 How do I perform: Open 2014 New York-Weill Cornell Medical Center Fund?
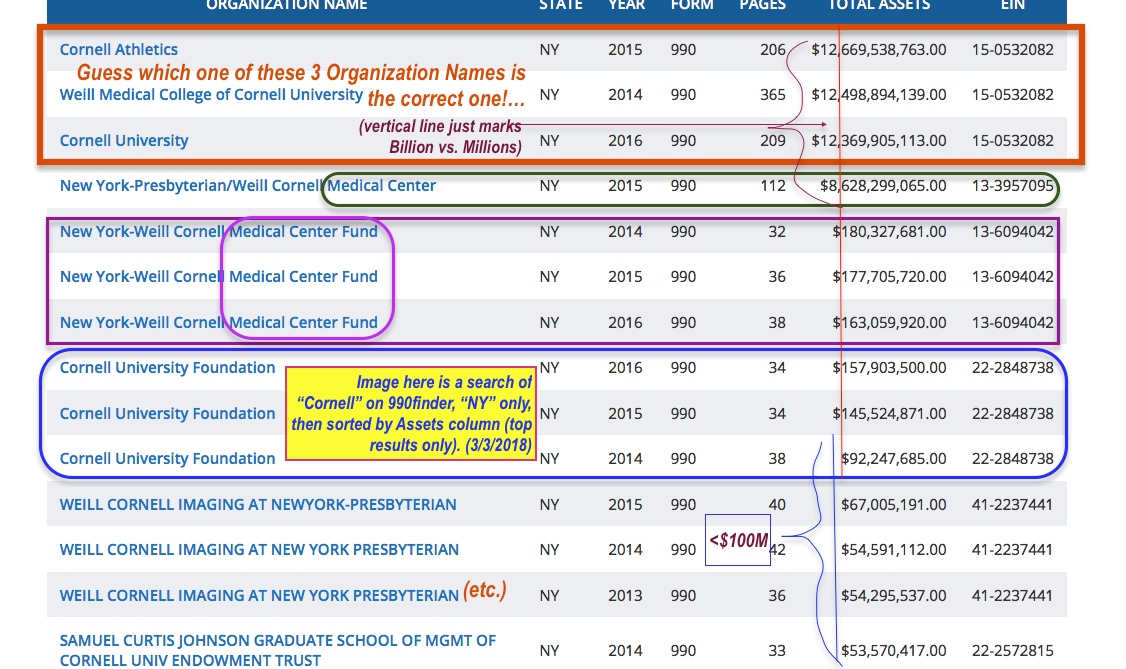[218, 232]
